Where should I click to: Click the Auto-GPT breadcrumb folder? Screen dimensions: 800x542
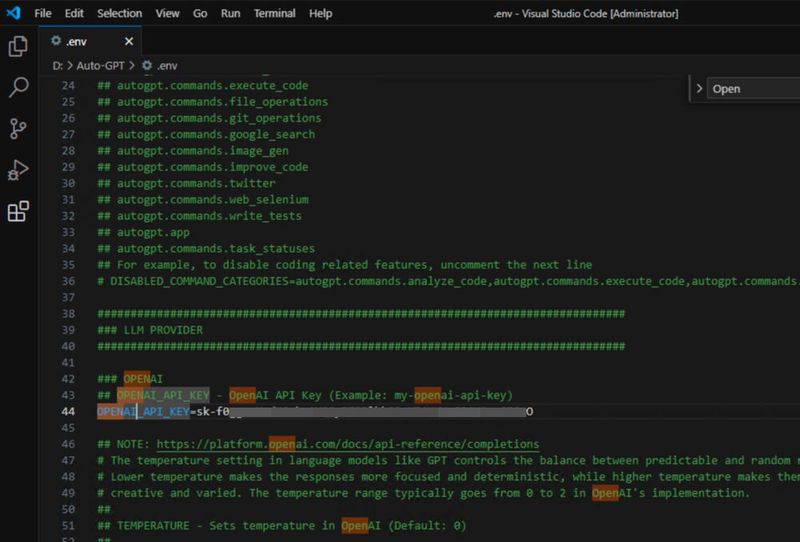click(101, 65)
